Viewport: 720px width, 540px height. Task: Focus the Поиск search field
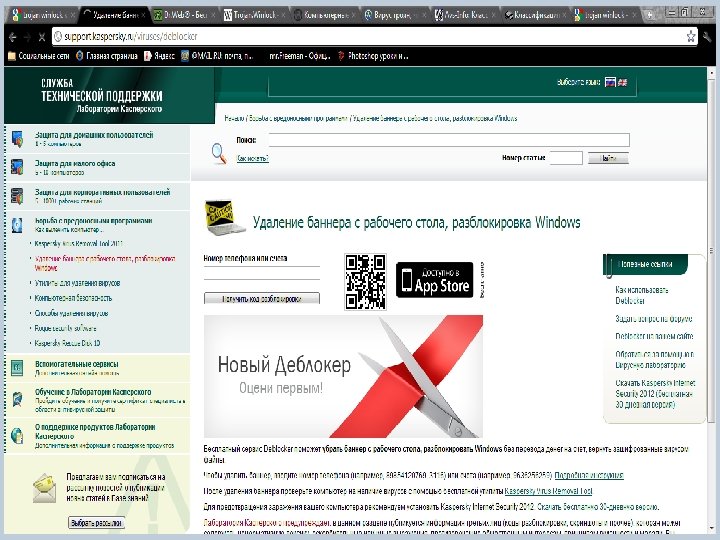[x=449, y=140]
